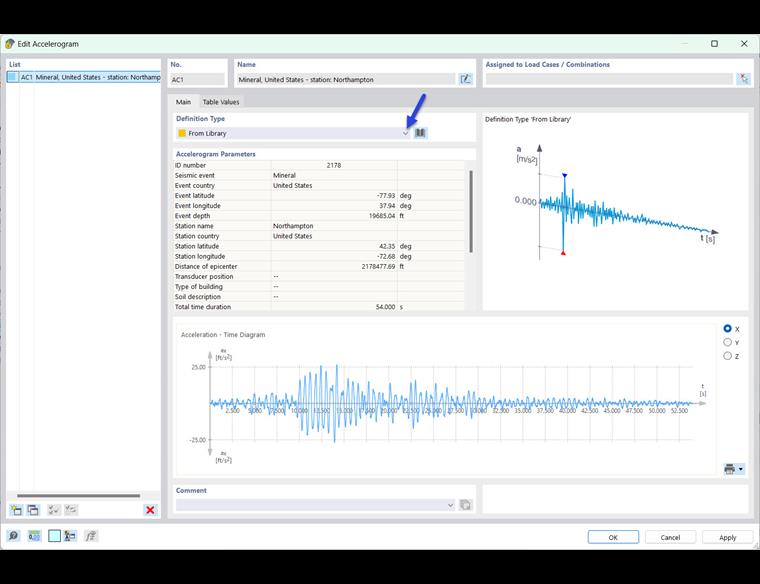Screen dimensions: 760x584
Task: Click the Event longitude value 37.94
Action: (x=387, y=206)
